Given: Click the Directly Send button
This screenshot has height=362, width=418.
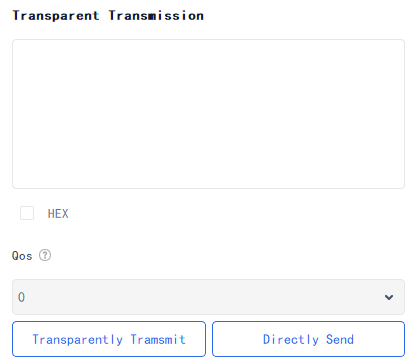Looking at the screenshot, I should tap(308, 339).
